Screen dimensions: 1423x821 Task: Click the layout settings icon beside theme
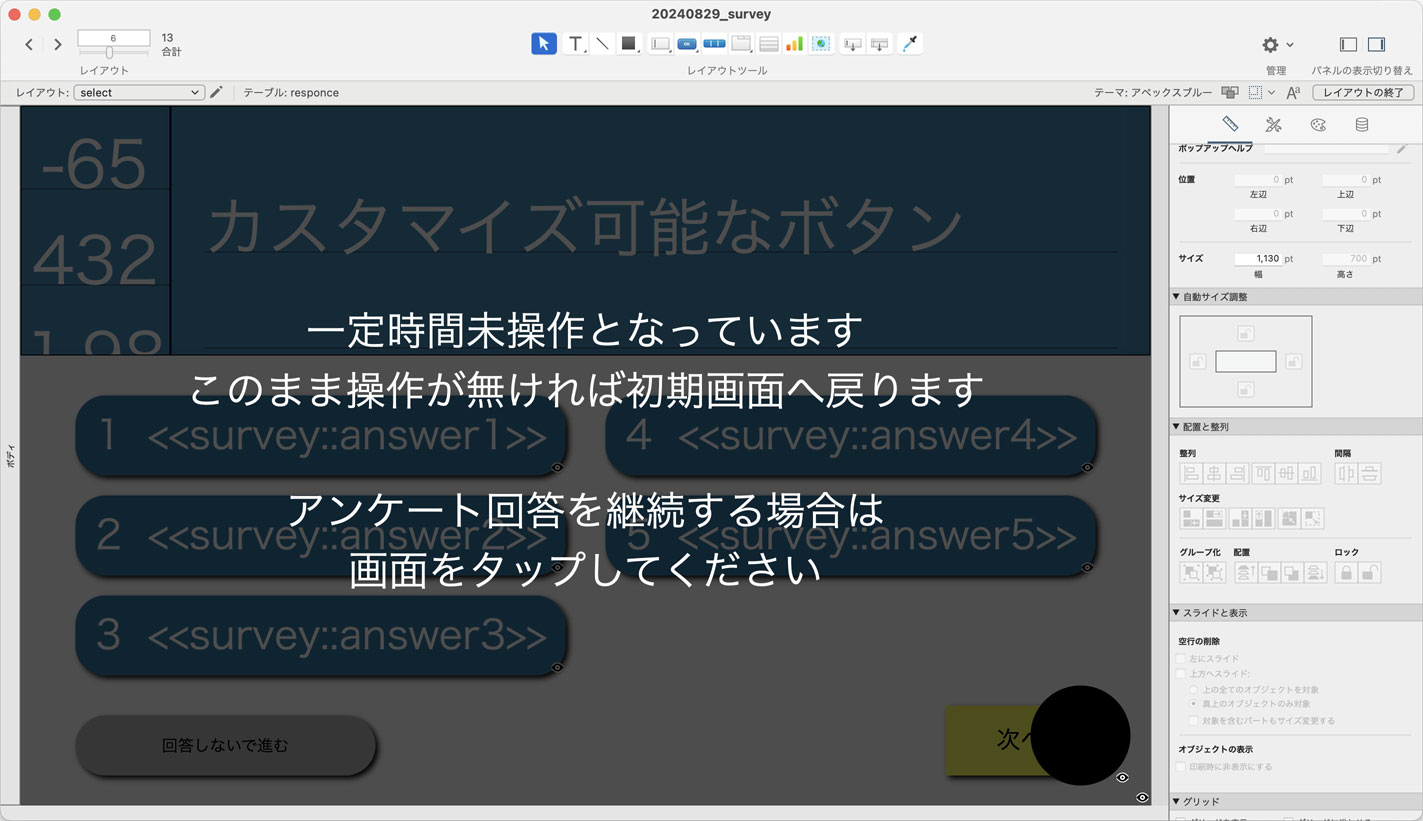coord(1229,92)
